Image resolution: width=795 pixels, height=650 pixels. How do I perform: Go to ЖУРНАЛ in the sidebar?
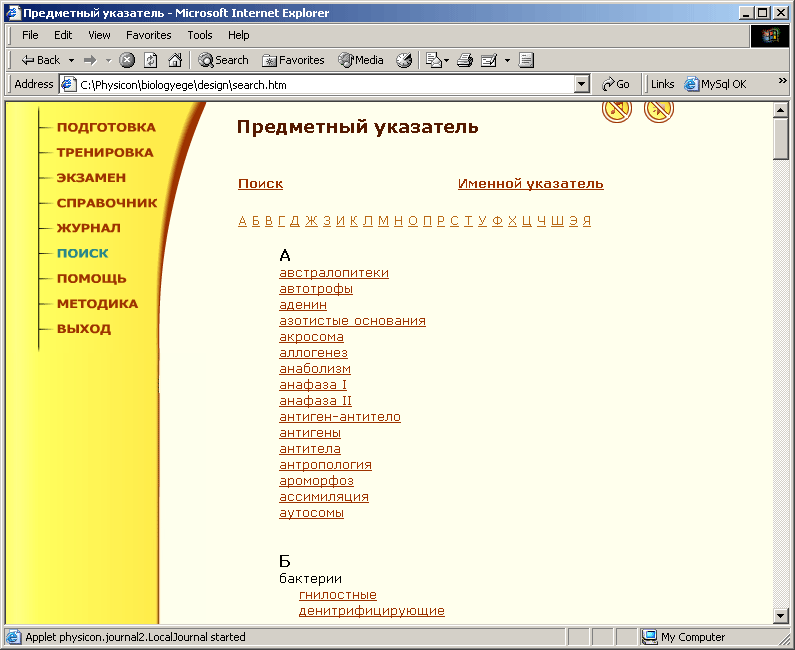[89, 228]
